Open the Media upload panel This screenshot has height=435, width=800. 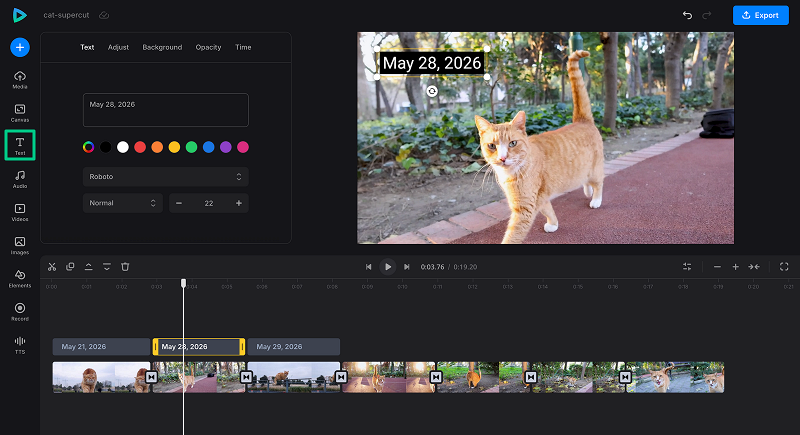click(20, 80)
